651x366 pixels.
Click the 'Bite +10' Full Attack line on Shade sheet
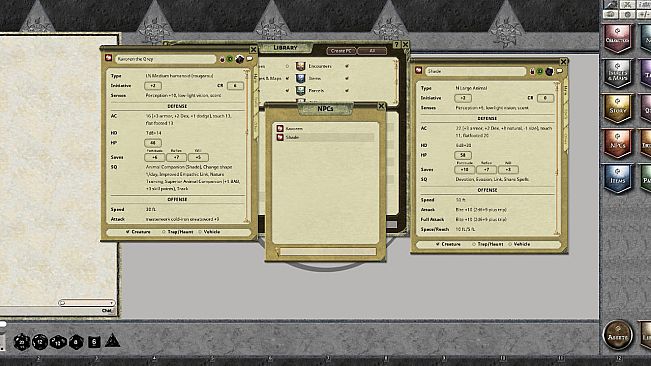[481, 219]
